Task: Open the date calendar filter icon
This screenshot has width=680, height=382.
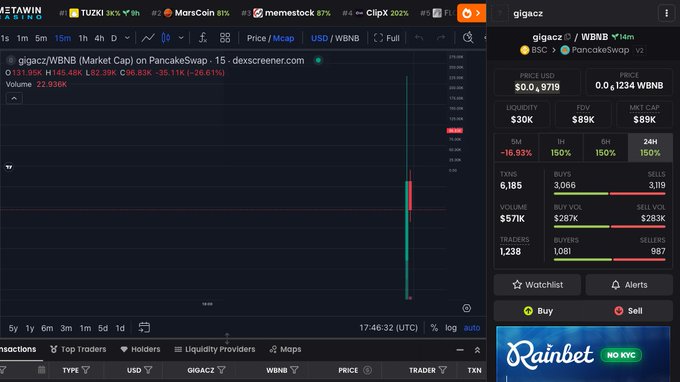Action: point(41,370)
